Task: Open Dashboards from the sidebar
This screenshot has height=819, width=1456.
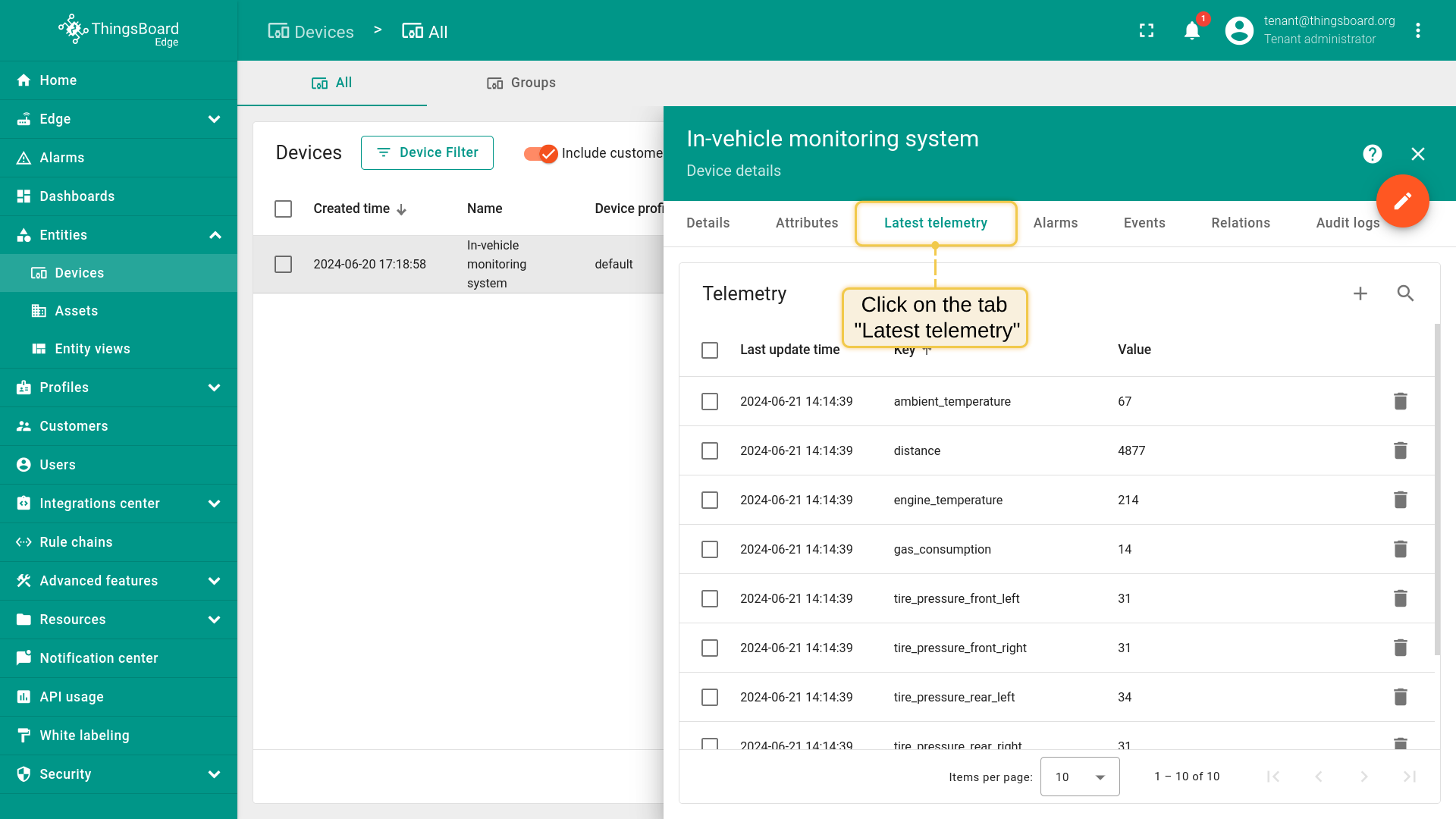Action: pyautogui.click(x=118, y=196)
